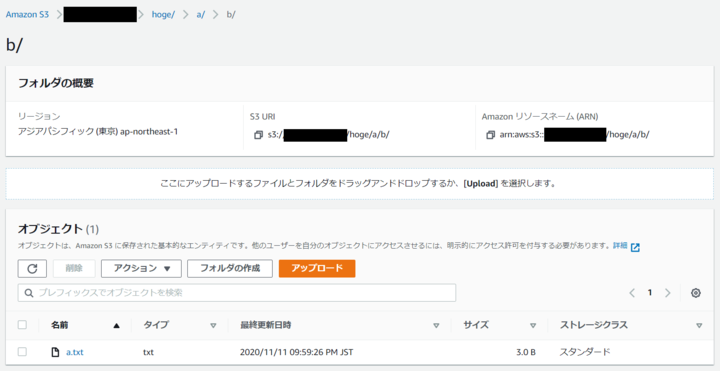The width and height of the screenshot is (720, 371).
Task: Open table preferences gear icon
Action: pyautogui.click(x=696, y=293)
